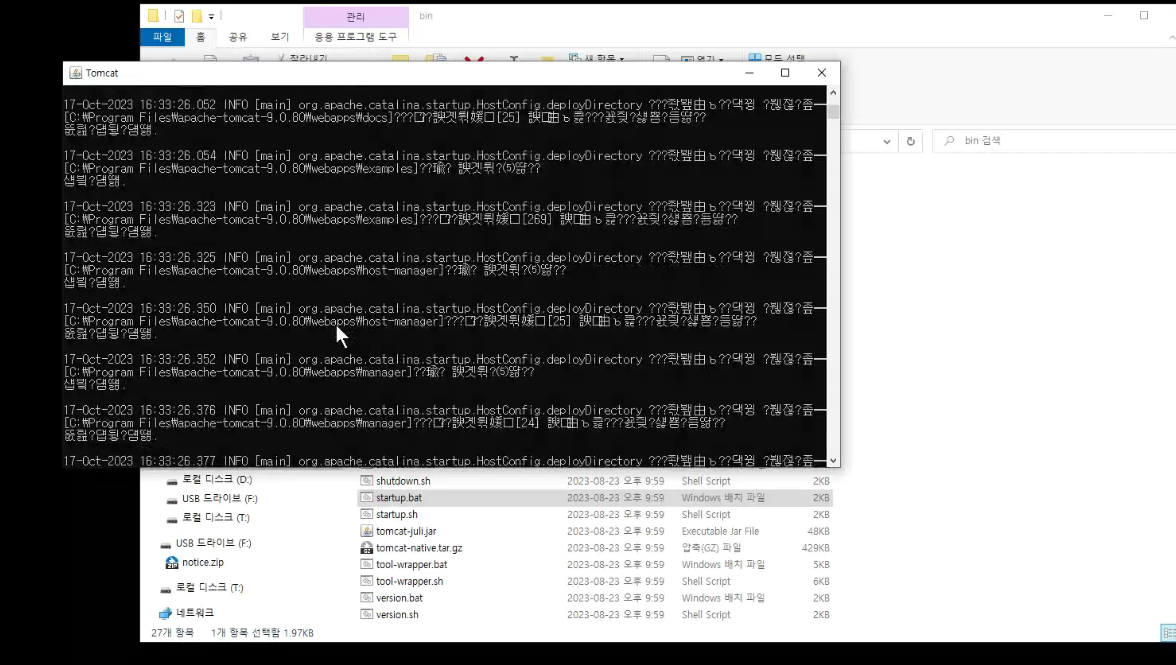
Task: Open the 파일 tab in Explorer
Action: coord(162,37)
